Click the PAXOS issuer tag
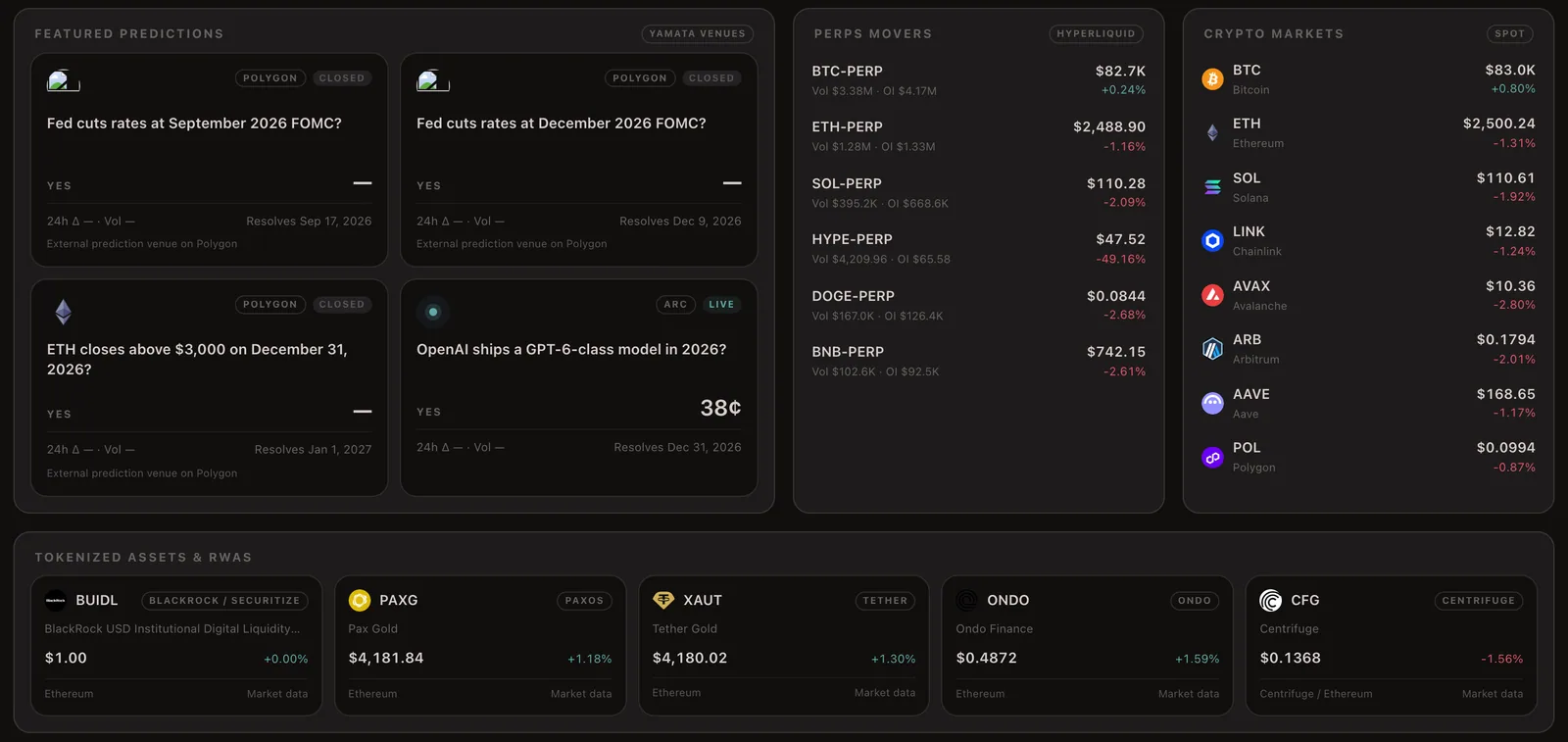 584,601
